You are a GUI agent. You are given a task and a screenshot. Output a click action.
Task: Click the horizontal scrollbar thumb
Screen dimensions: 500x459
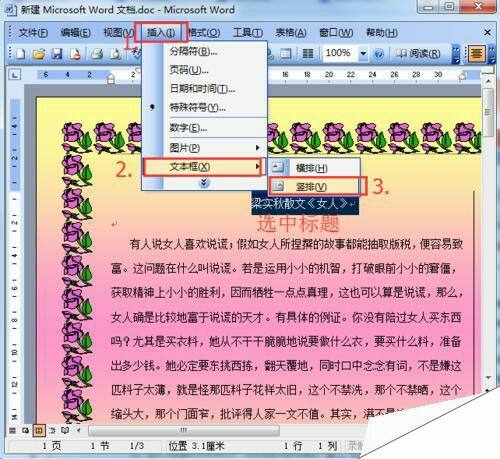(x=184, y=430)
